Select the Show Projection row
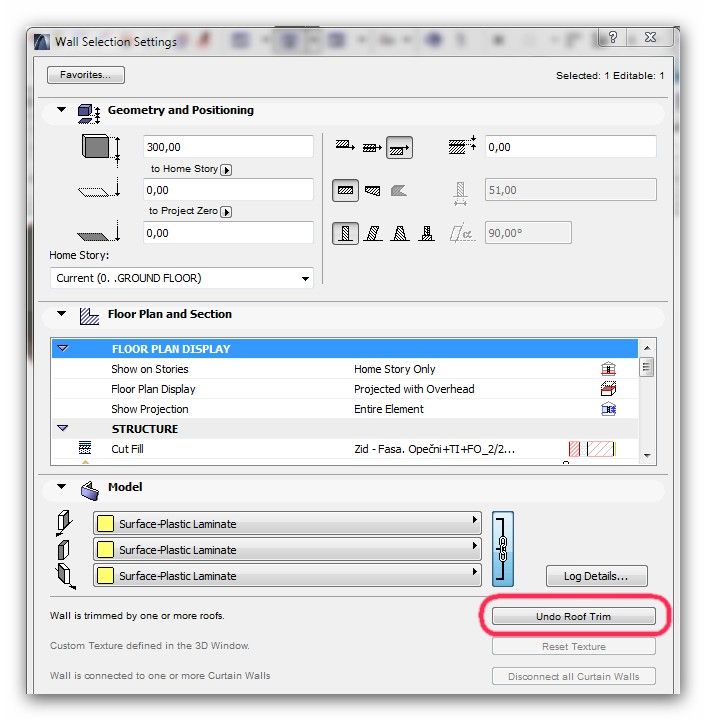Image resolution: width=706 pixels, height=720 pixels. tap(344, 409)
